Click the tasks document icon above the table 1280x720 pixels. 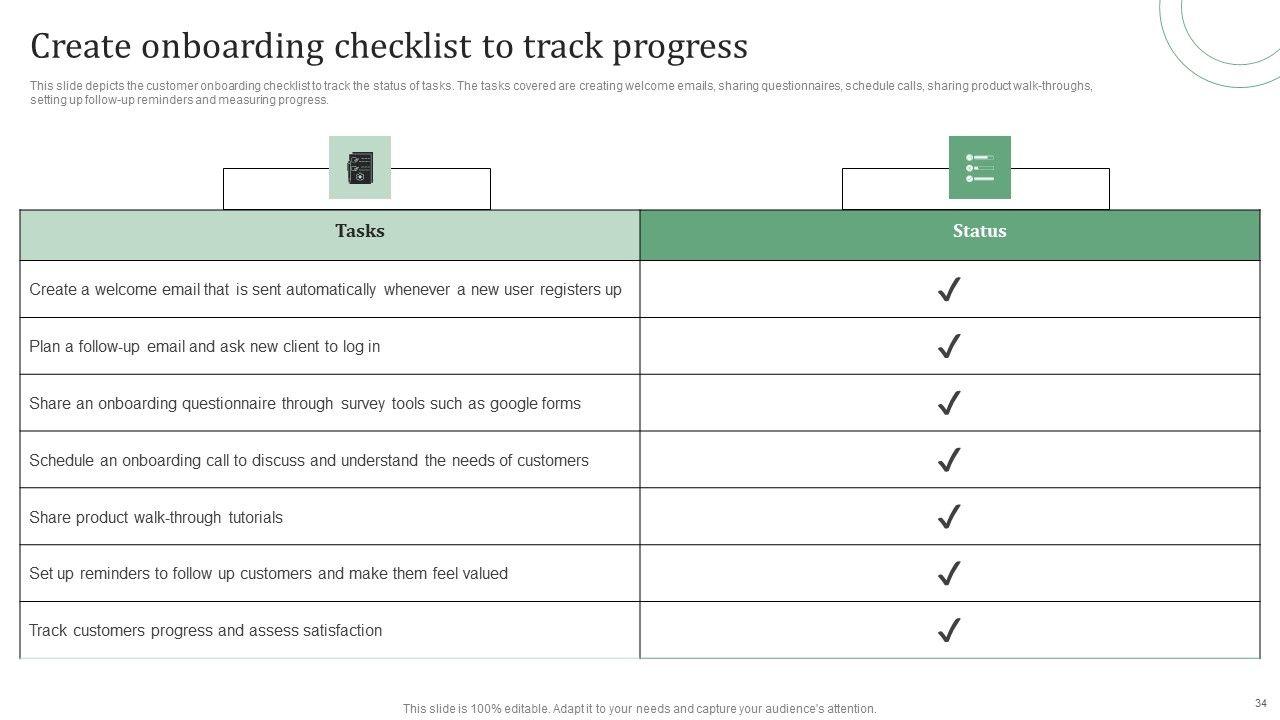(360, 167)
